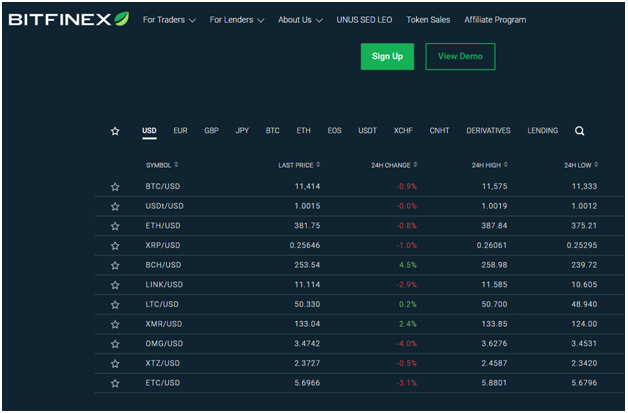Favorite the BTC/USD pair star

click(x=115, y=187)
